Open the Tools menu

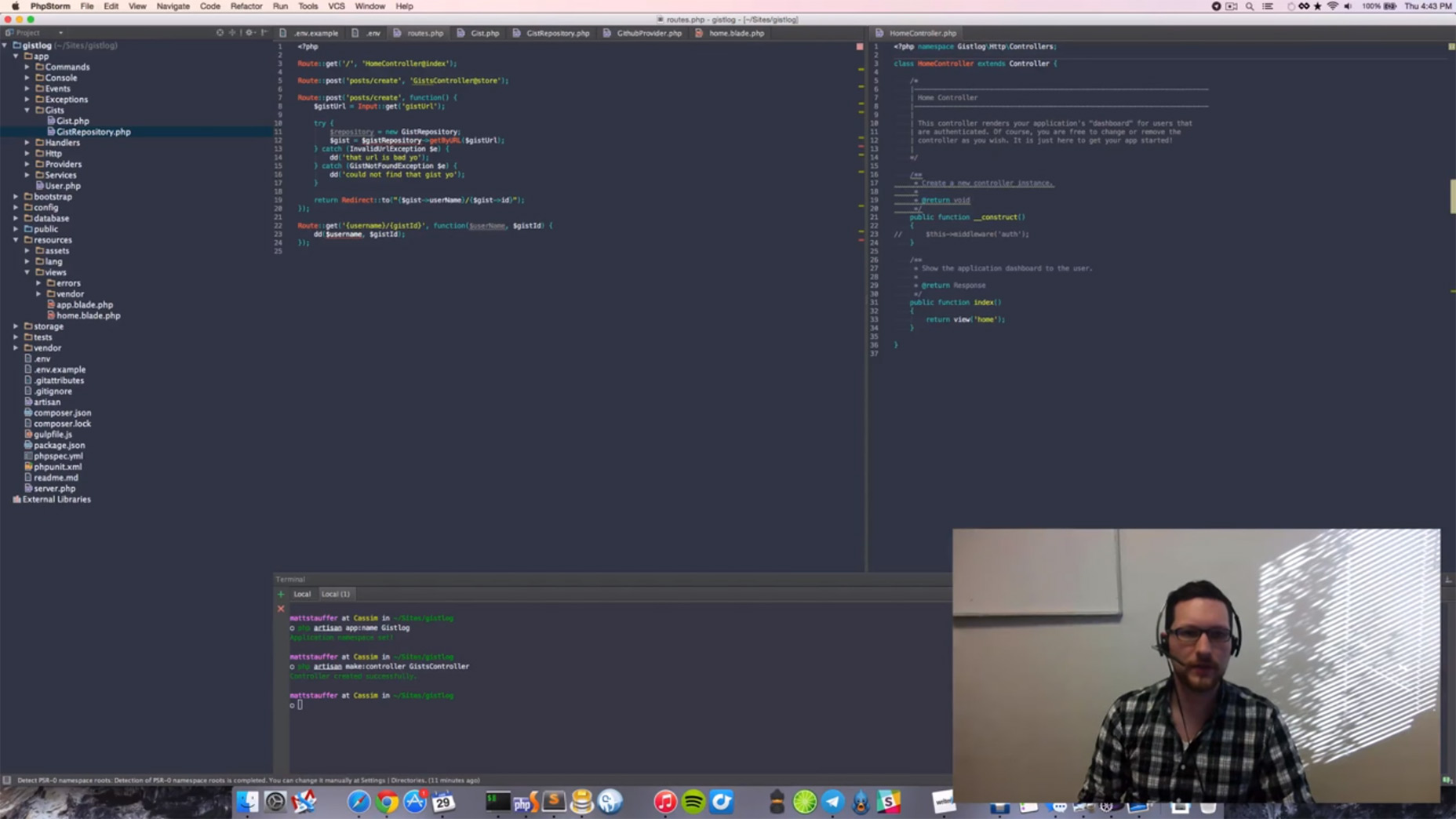[308, 6]
